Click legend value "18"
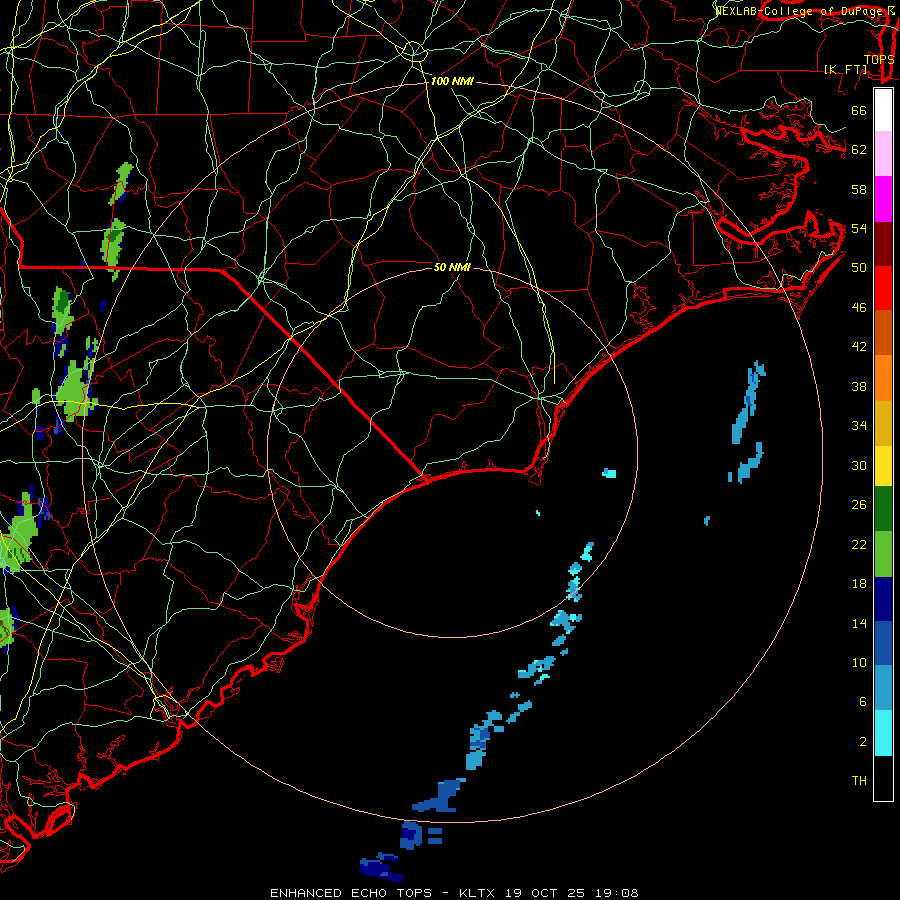The height and width of the screenshot is (900, 900). coord(859,584)
